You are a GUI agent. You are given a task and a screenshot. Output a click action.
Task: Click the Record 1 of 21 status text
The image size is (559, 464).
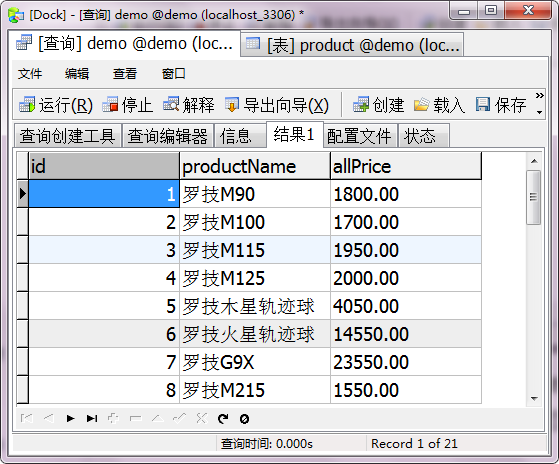414,444
